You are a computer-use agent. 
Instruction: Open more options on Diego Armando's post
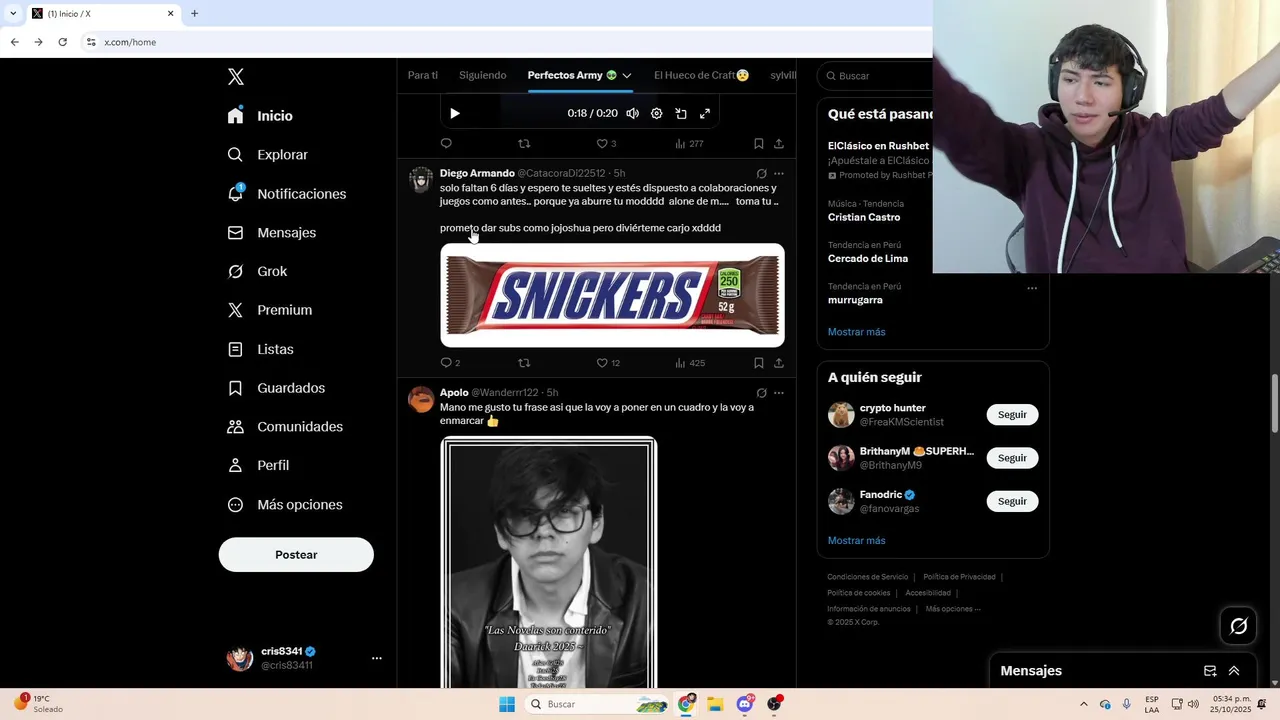click(779, 174)
